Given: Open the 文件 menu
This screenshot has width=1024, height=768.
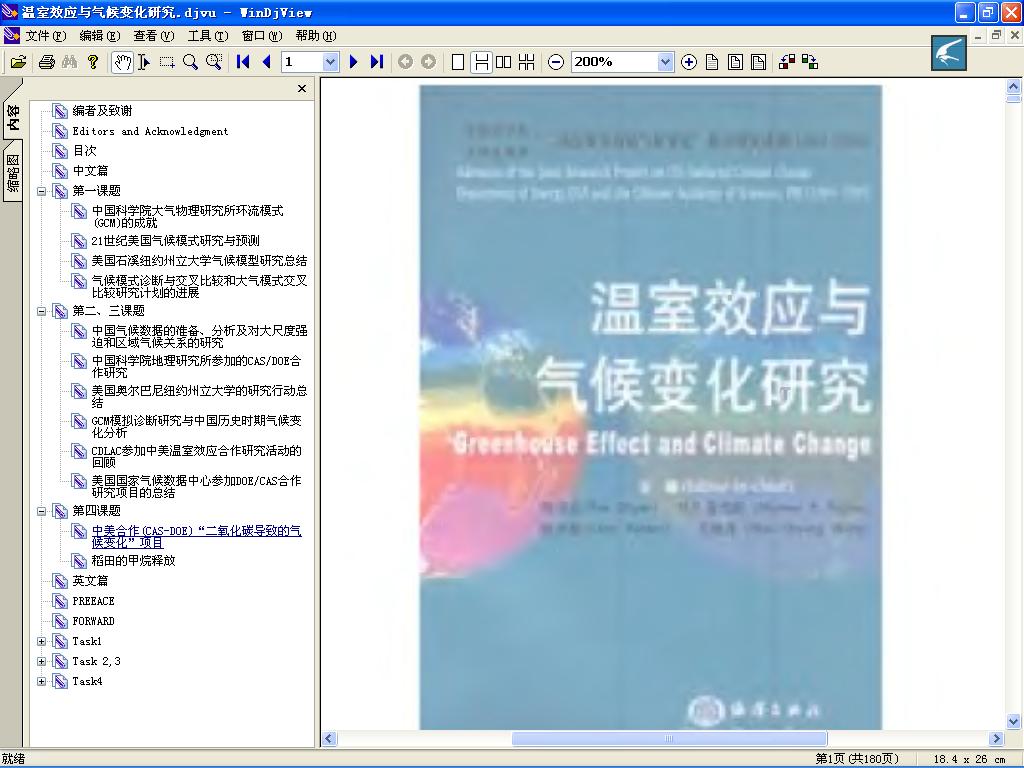Looking at the screenshot, I should [45, 35].
